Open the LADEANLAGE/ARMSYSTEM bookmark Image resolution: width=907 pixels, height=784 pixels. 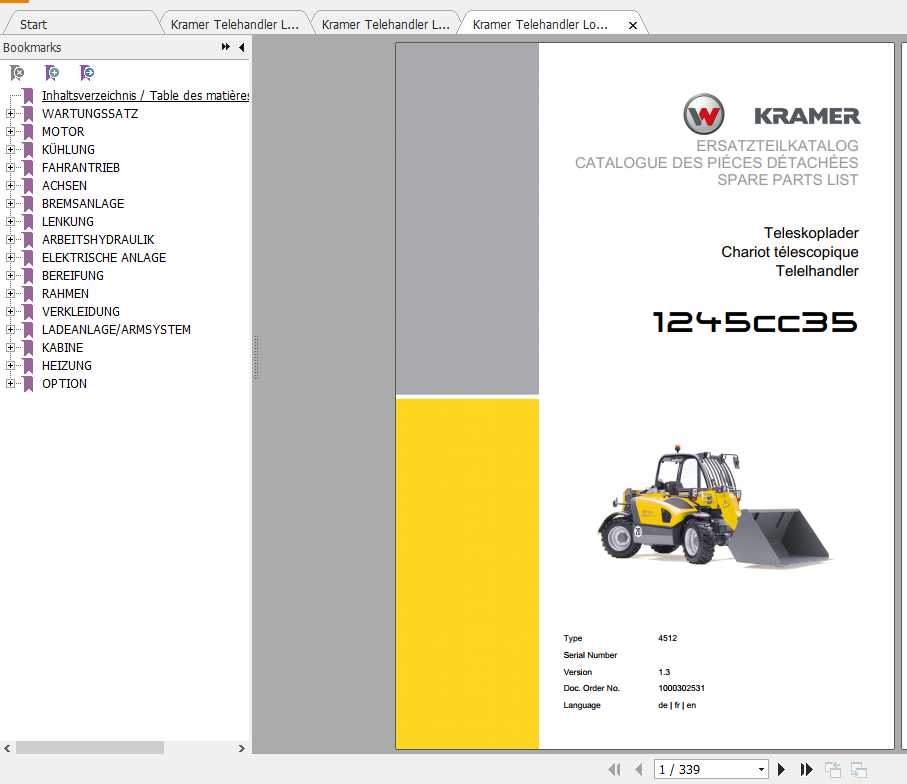tap(116, 329)
